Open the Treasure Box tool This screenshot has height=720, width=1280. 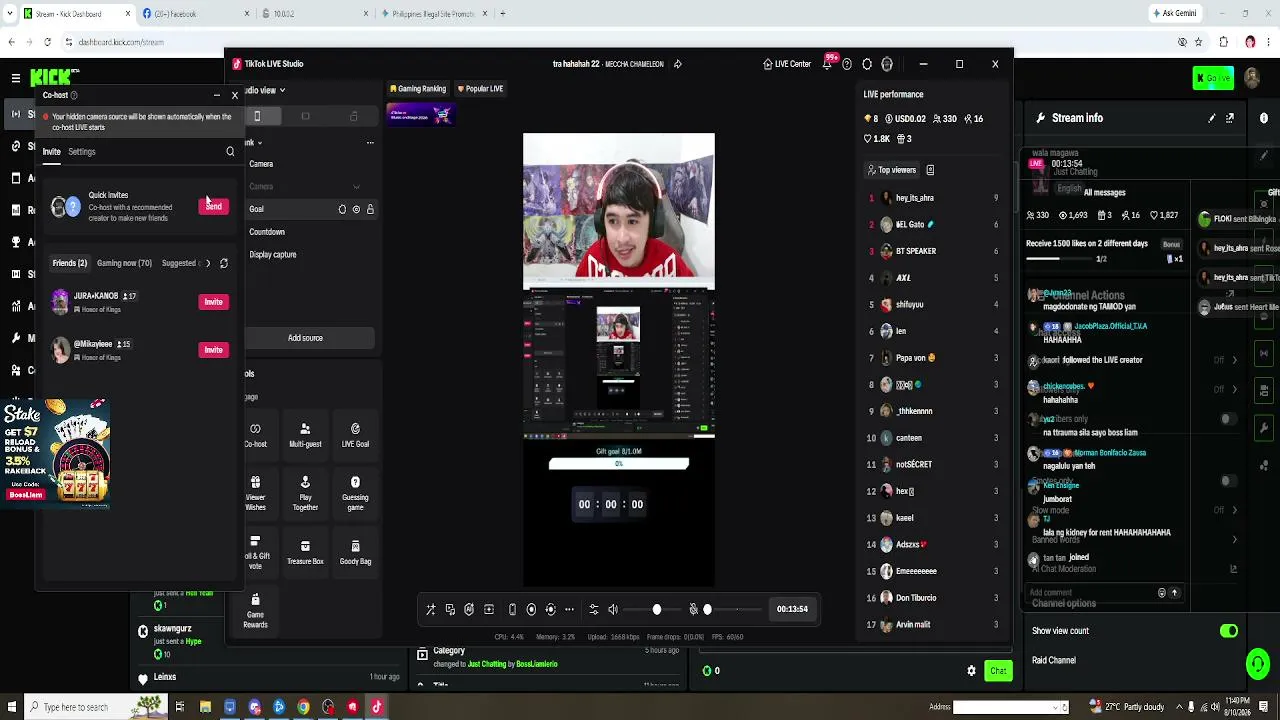[305, 552]
